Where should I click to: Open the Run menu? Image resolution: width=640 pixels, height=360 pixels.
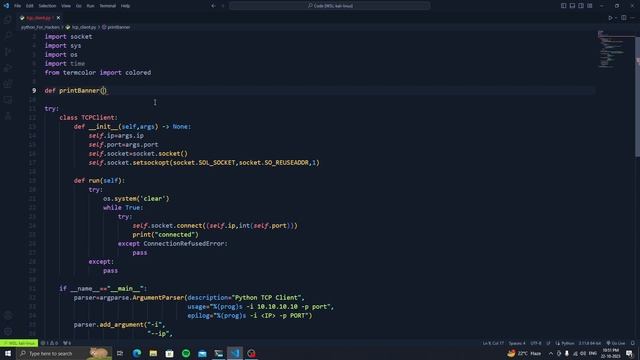(90, 6)
